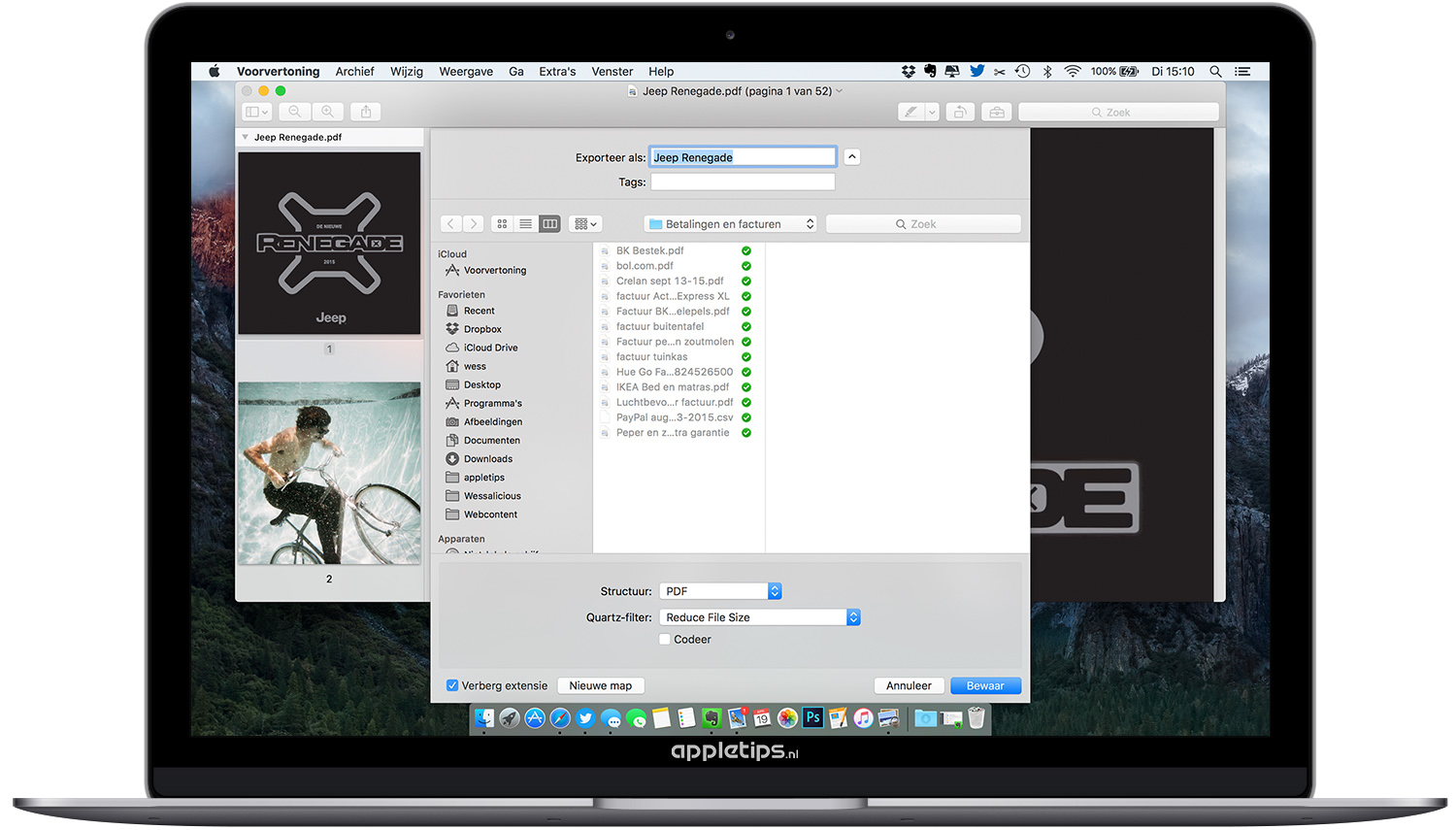The image size is (1456, 830).
Task: Open Safari compass icon in the Dock
Action: click(560, 718)
